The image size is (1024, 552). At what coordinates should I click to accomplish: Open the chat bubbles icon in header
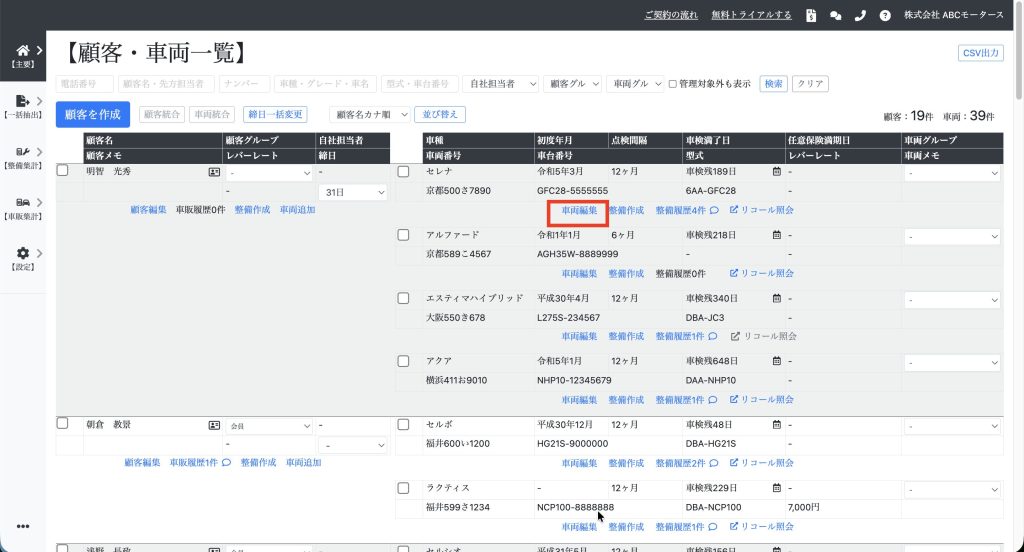[x=836, y=15]
